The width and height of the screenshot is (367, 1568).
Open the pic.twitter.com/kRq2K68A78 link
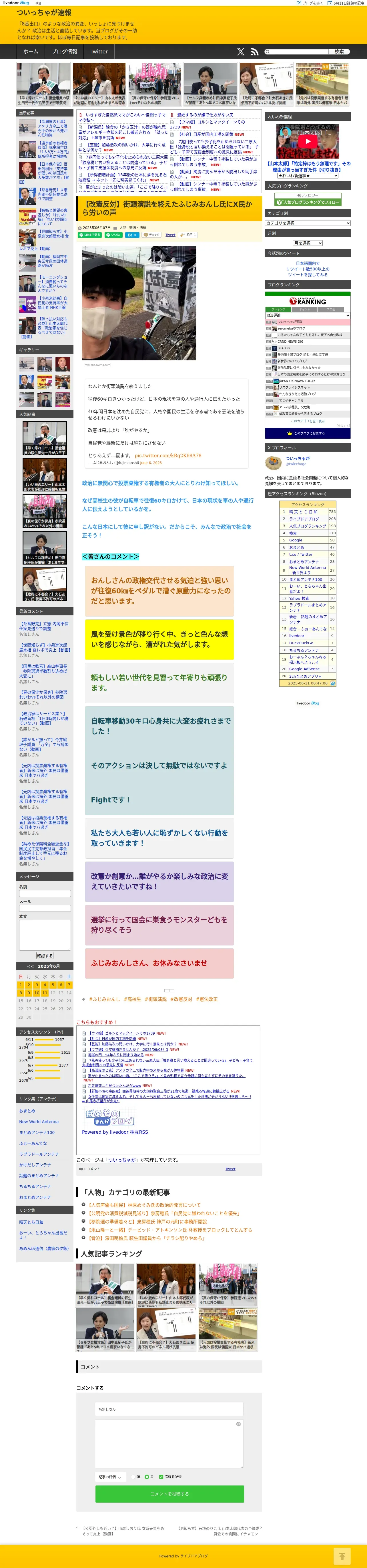168,455
